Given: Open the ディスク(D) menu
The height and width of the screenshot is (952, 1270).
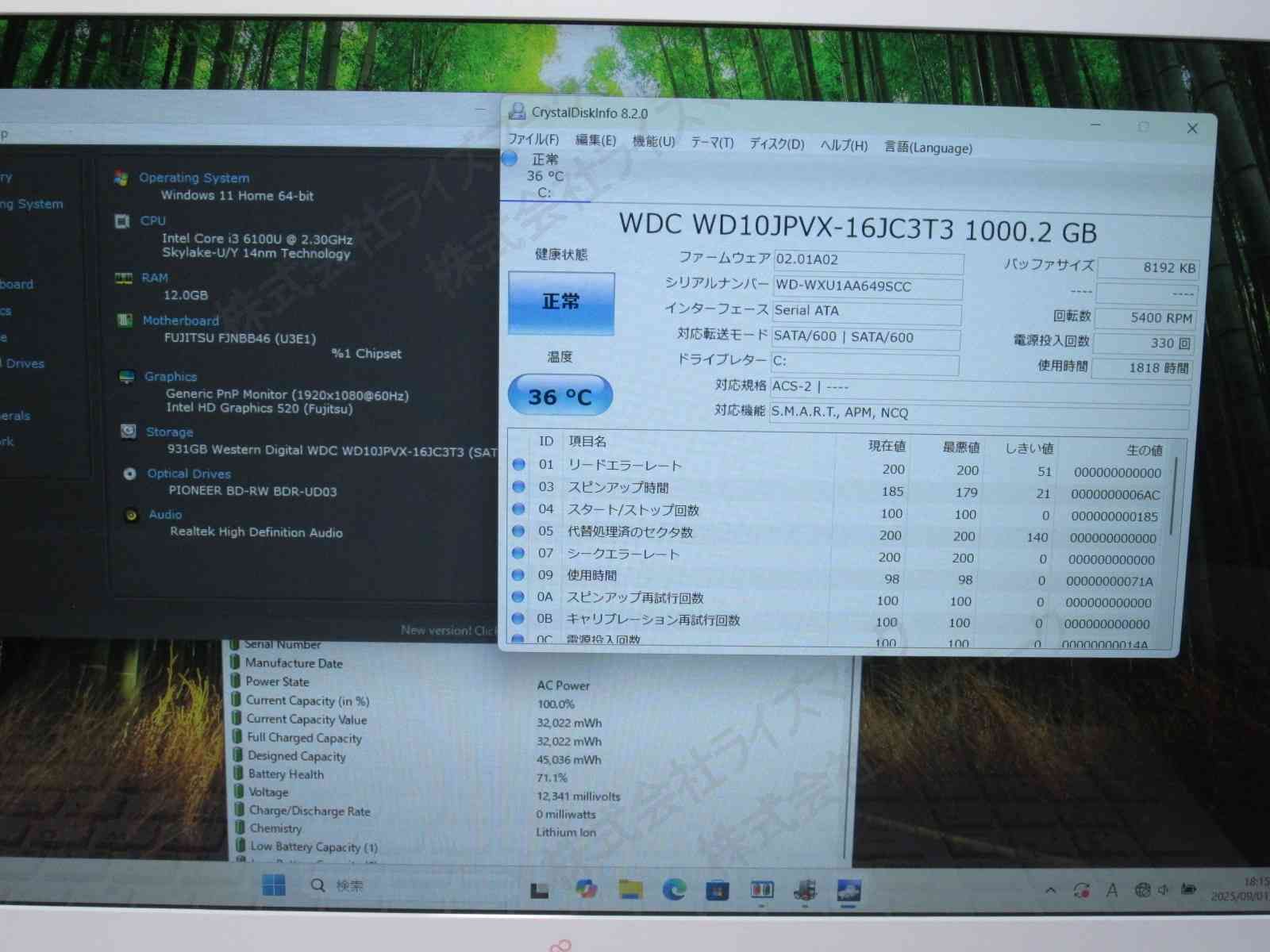Looking at the screenshot, I should pos(777,144).
